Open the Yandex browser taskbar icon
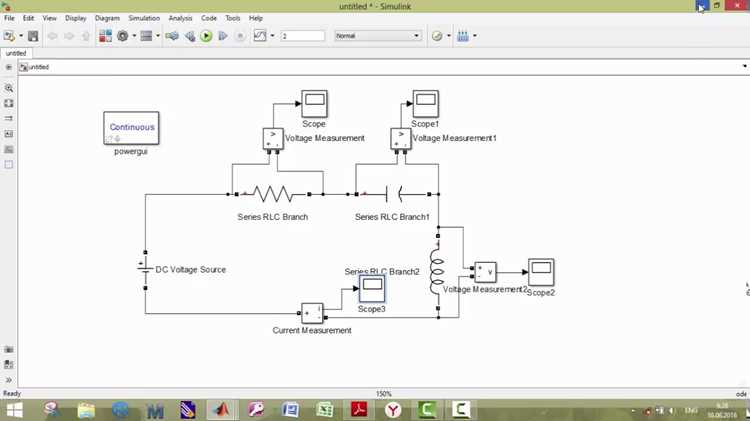Viewport: 750px width, 421px height. pos(393,410)
